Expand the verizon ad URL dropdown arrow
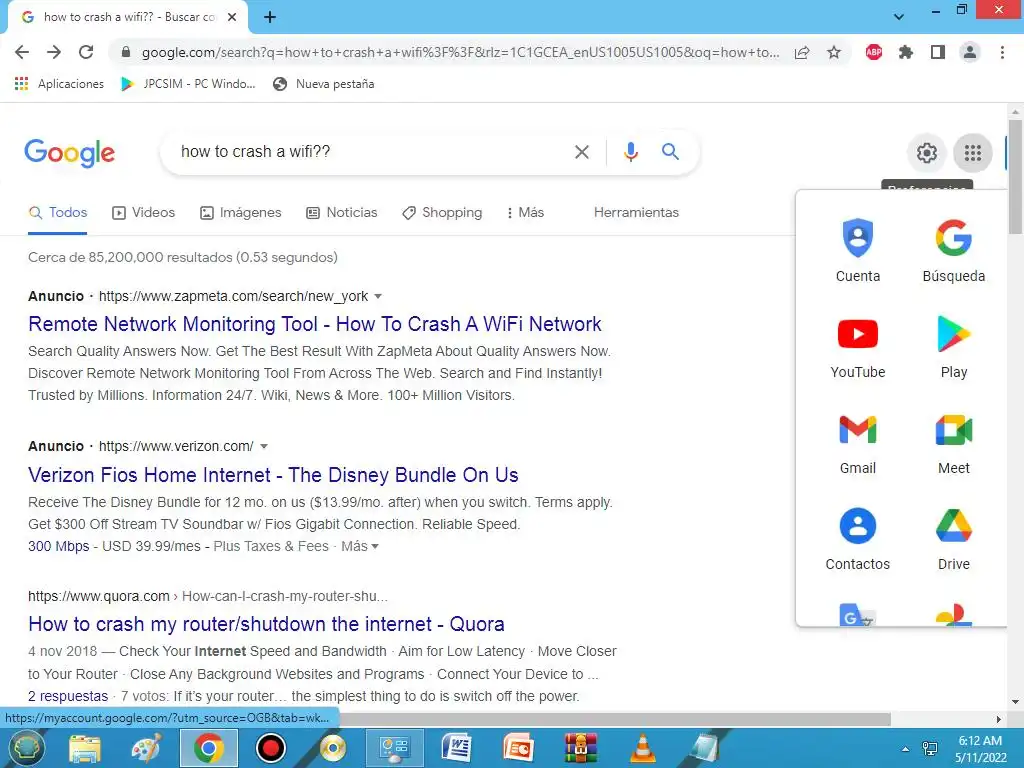This screenshot has height=768, width=1024. (264, 447)
